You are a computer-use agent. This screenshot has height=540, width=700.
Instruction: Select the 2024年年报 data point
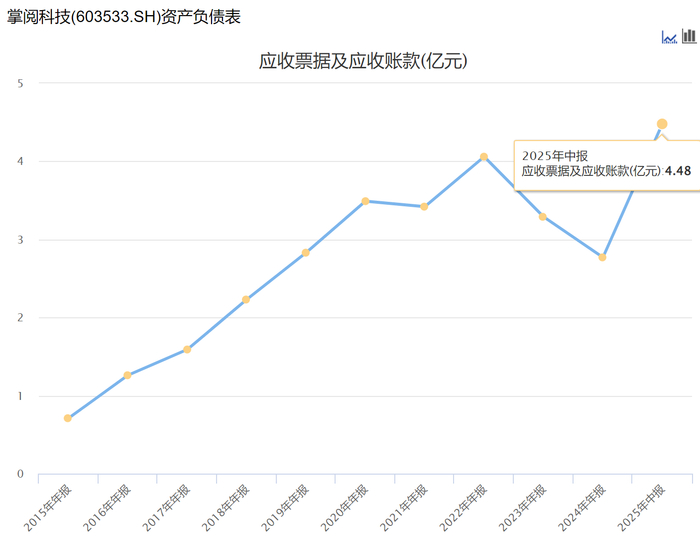pos(602,258)
